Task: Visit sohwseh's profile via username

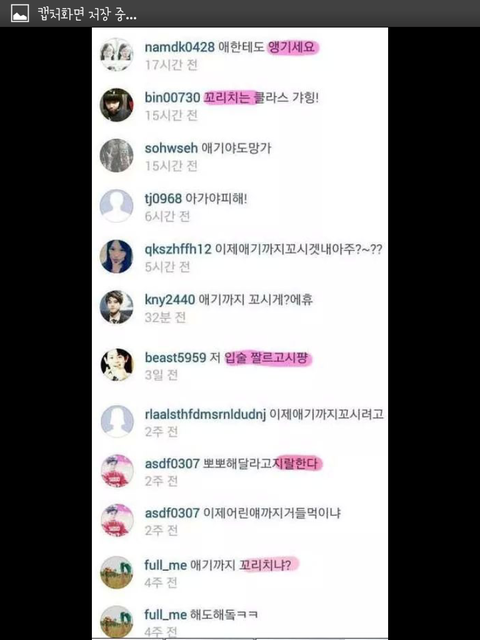Action: point(171,148)
